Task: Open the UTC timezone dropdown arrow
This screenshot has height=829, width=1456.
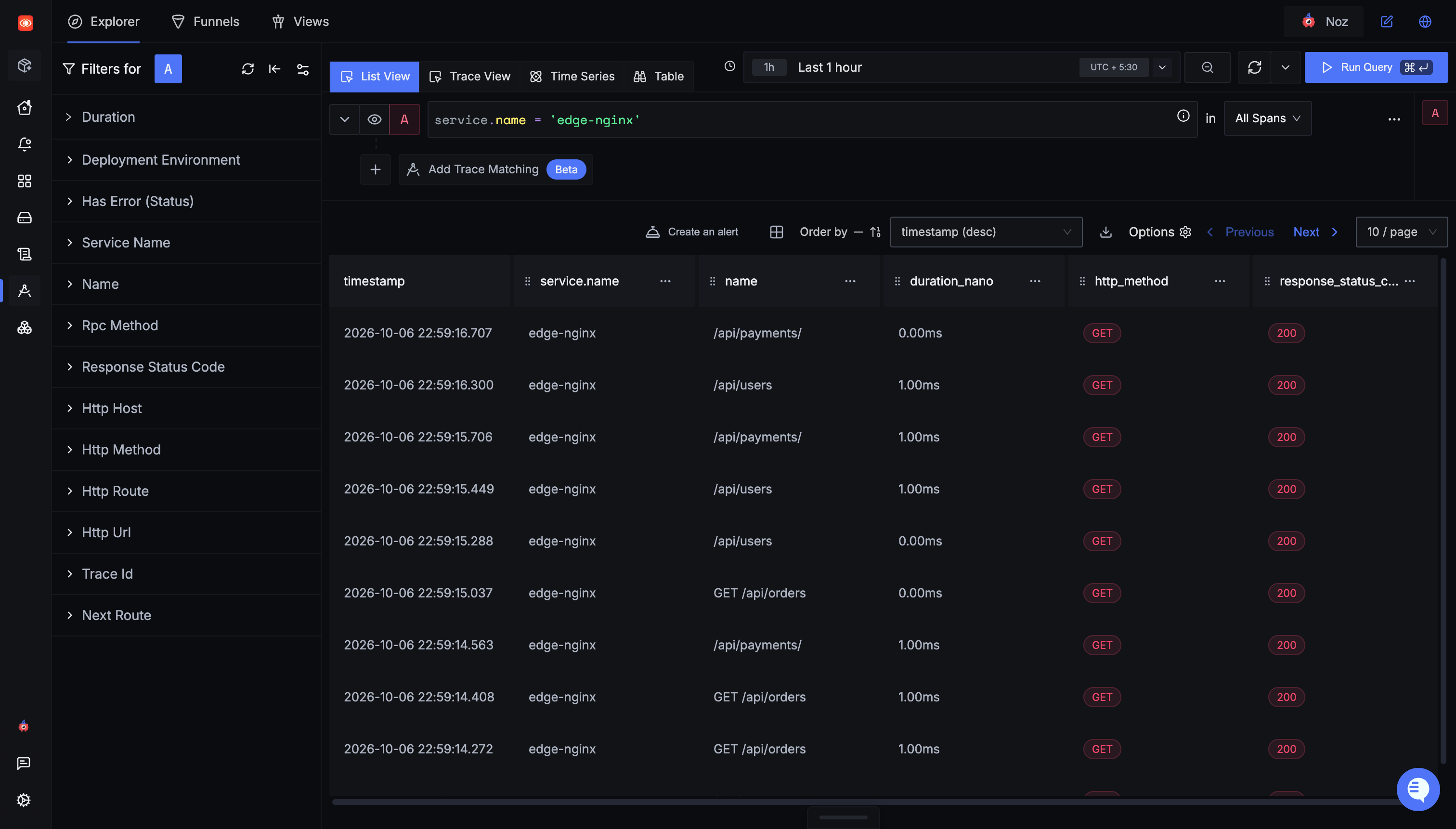Action: coord(1162,67)
